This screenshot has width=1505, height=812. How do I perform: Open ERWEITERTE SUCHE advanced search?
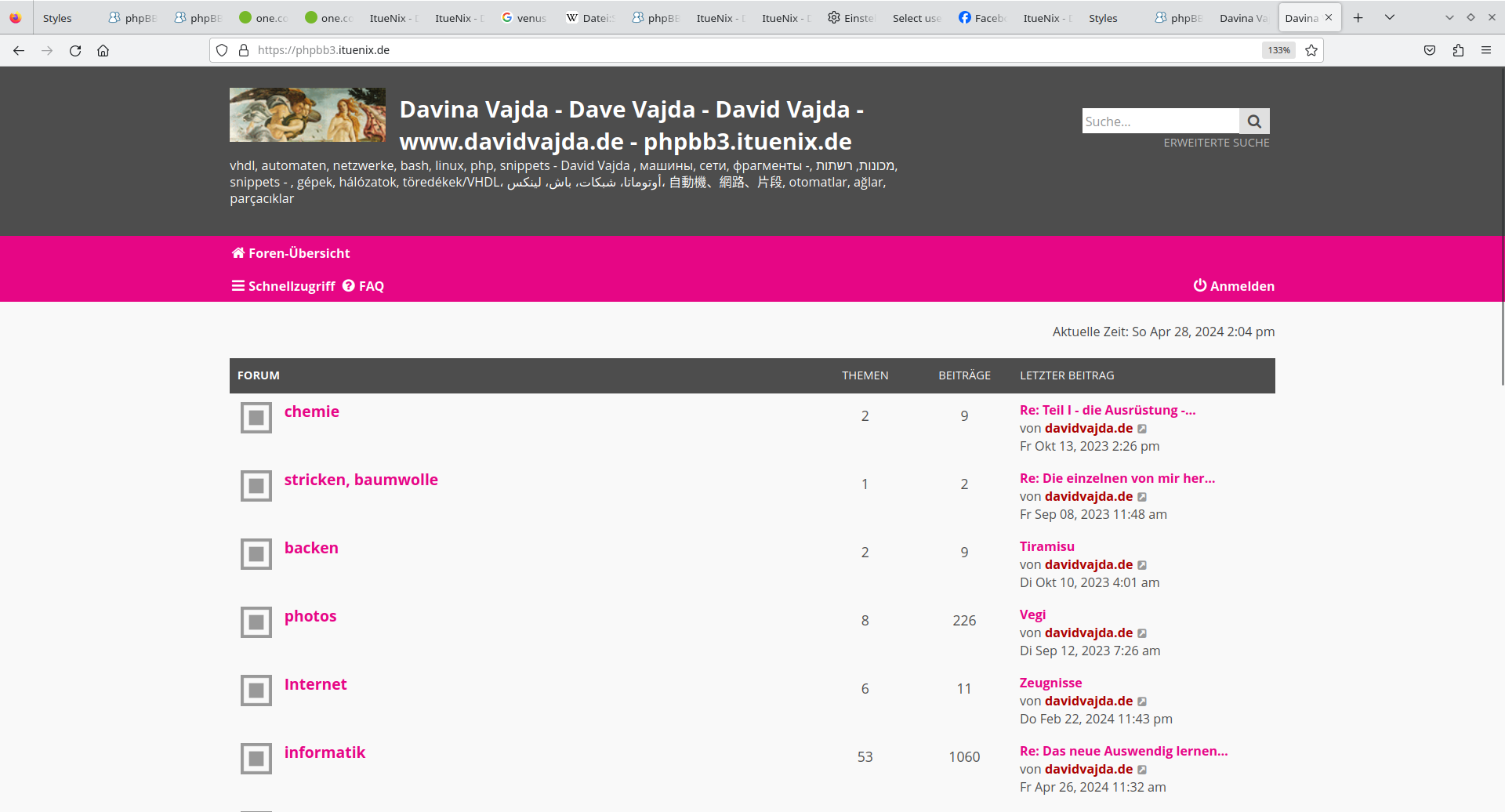point(1216,143)
